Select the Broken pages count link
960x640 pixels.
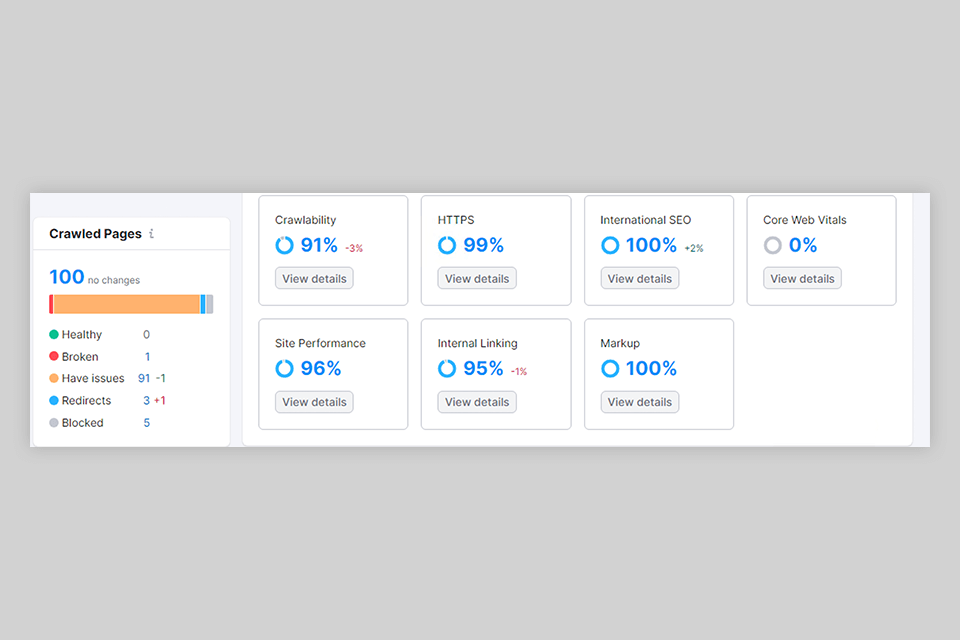click(147, 357)
